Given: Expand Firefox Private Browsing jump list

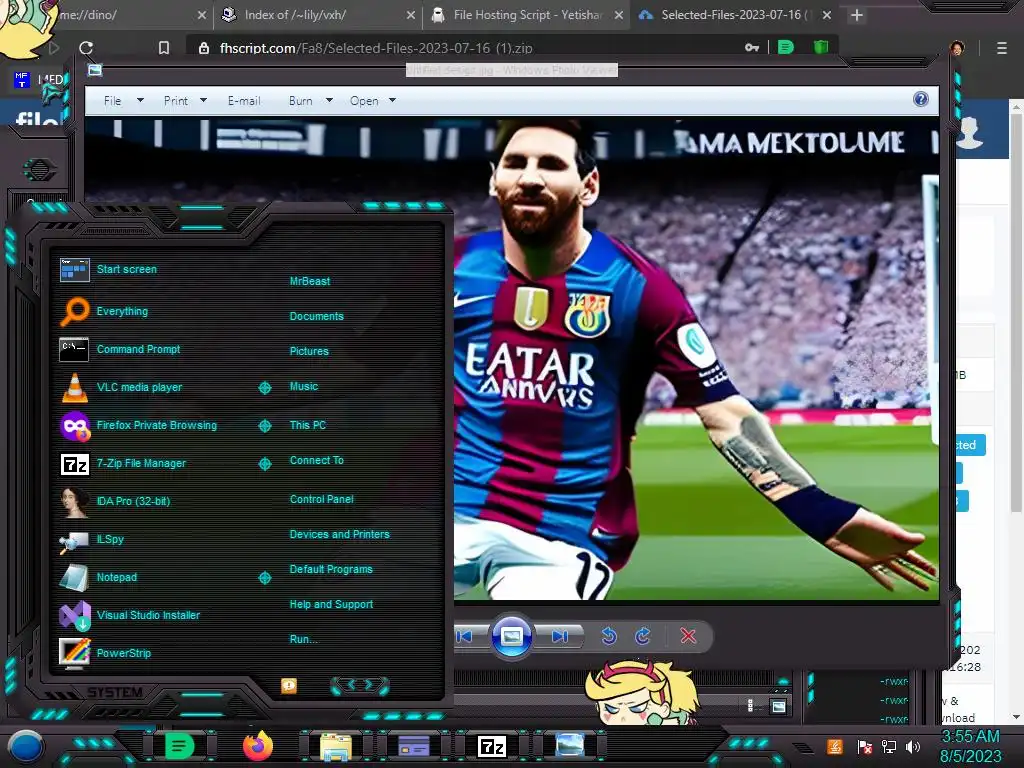Looking at the screenshot, I should pyautogui.click(x=264, y=426).
